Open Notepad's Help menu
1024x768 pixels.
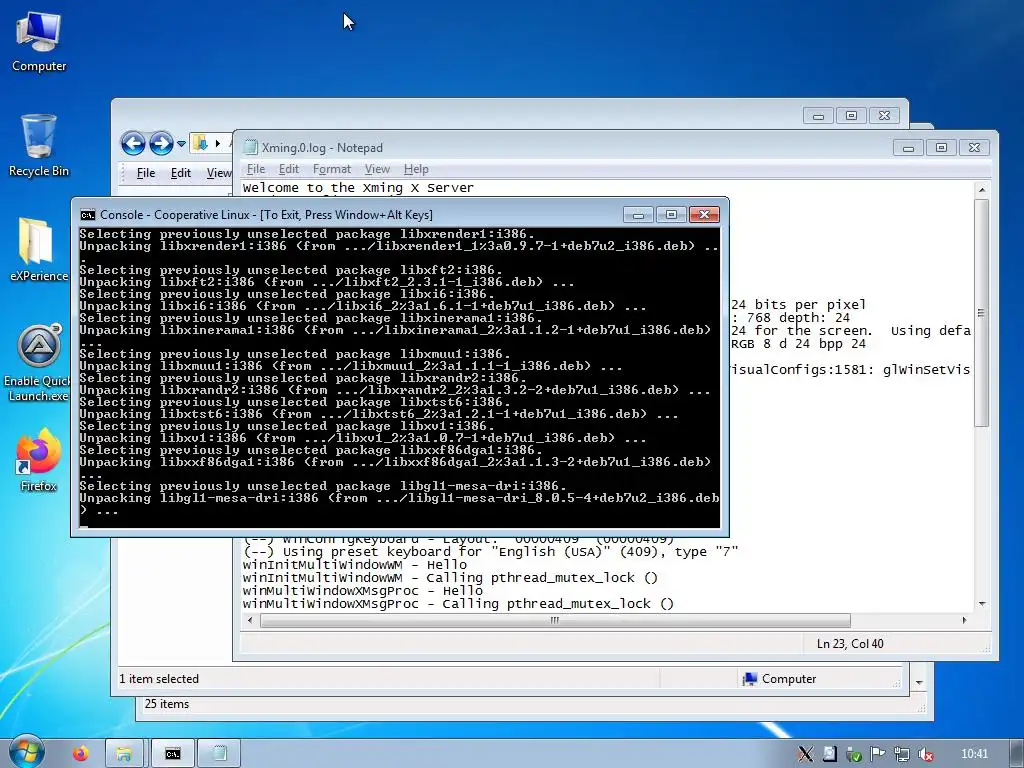click(x=416, y=169)
